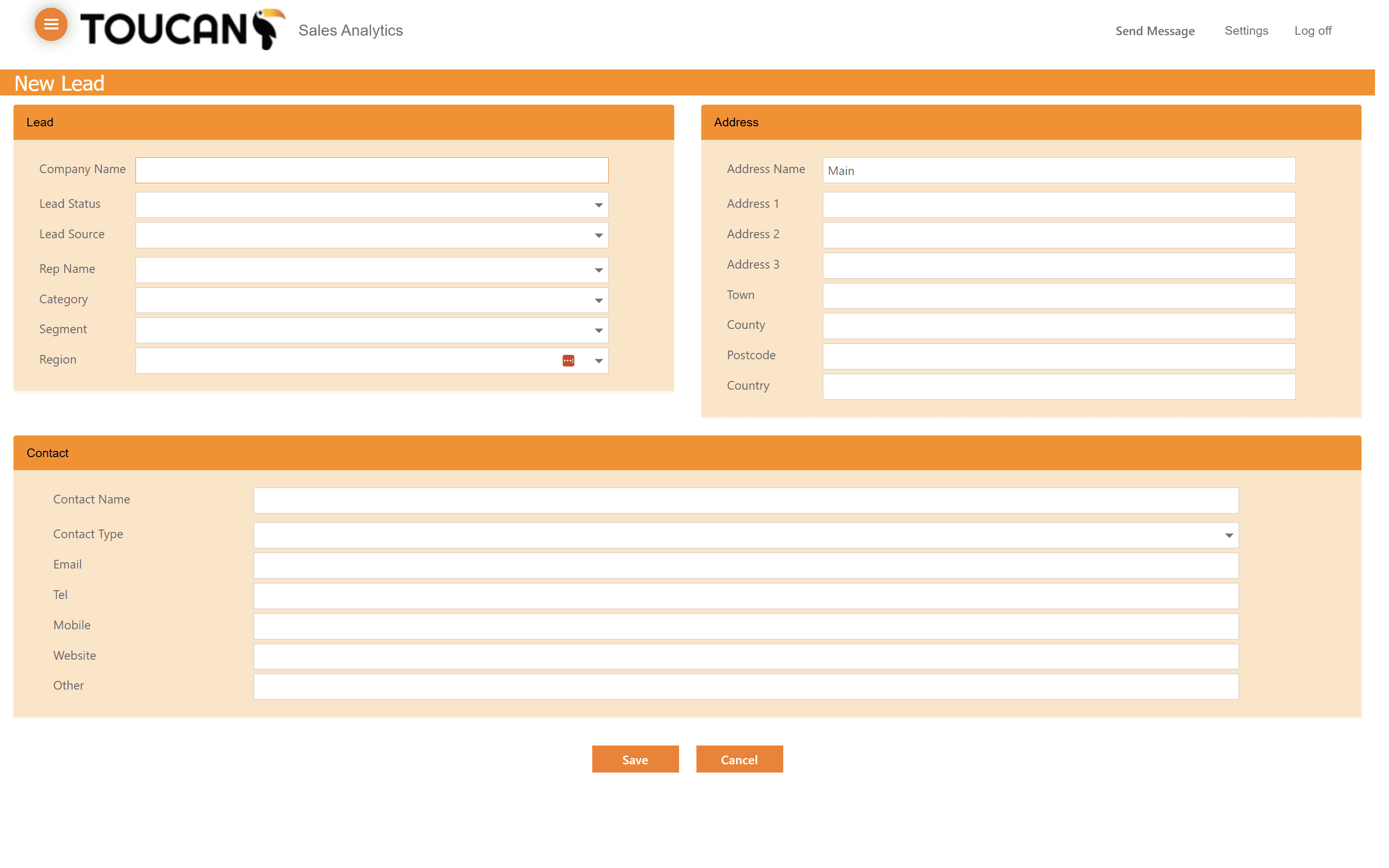Click the Contact Name input field
The image size is (1389, 868).
point(746,501)
